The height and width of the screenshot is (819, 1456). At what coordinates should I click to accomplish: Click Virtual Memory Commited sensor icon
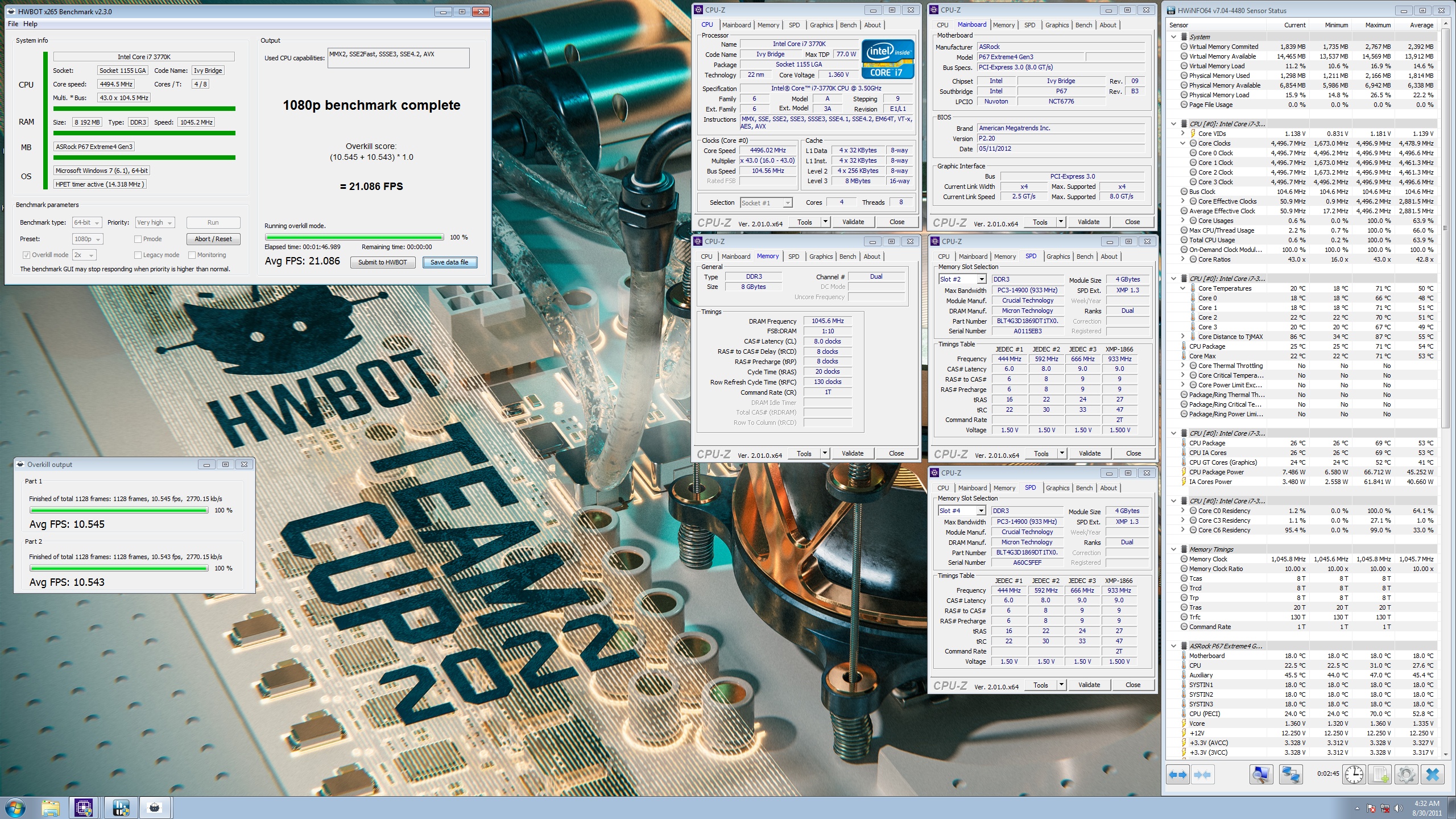point(1184,47)
